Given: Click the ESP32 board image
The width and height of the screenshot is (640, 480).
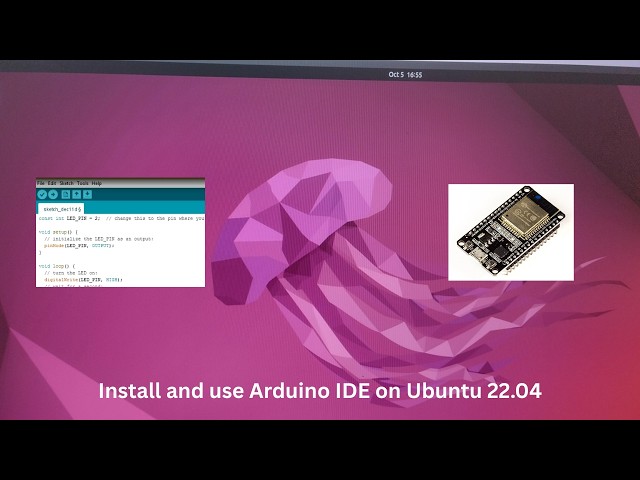Looking at the screenshot, I should pyautogui.click(x=511, y=232).
